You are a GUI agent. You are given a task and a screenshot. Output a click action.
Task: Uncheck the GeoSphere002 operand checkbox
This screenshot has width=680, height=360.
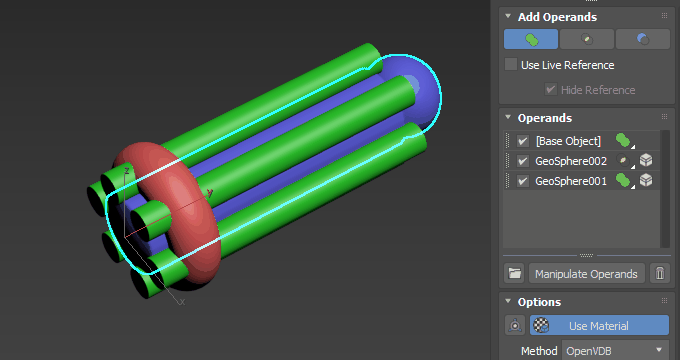[523, 161]
